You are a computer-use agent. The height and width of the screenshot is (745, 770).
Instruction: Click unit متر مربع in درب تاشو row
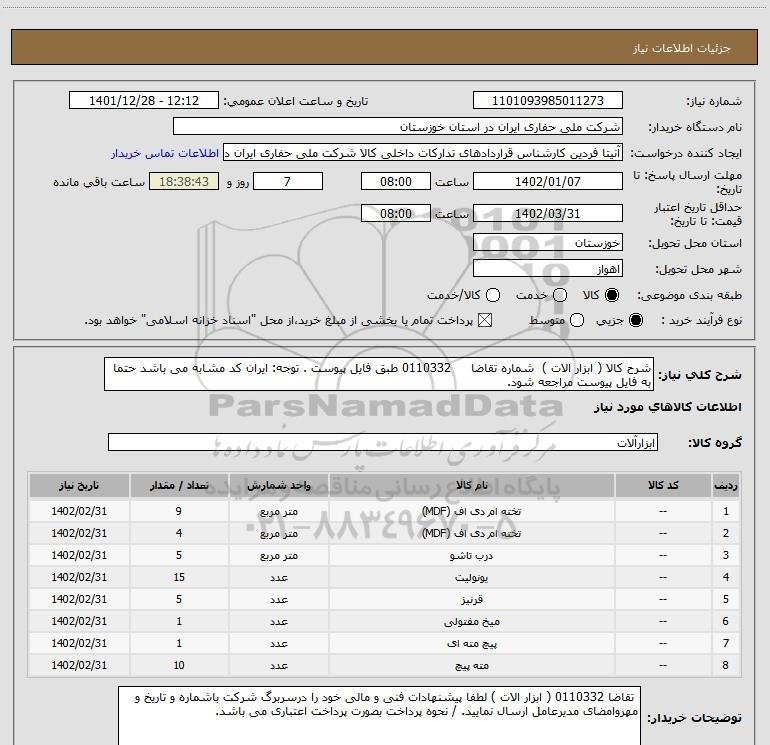pos(278,555)
